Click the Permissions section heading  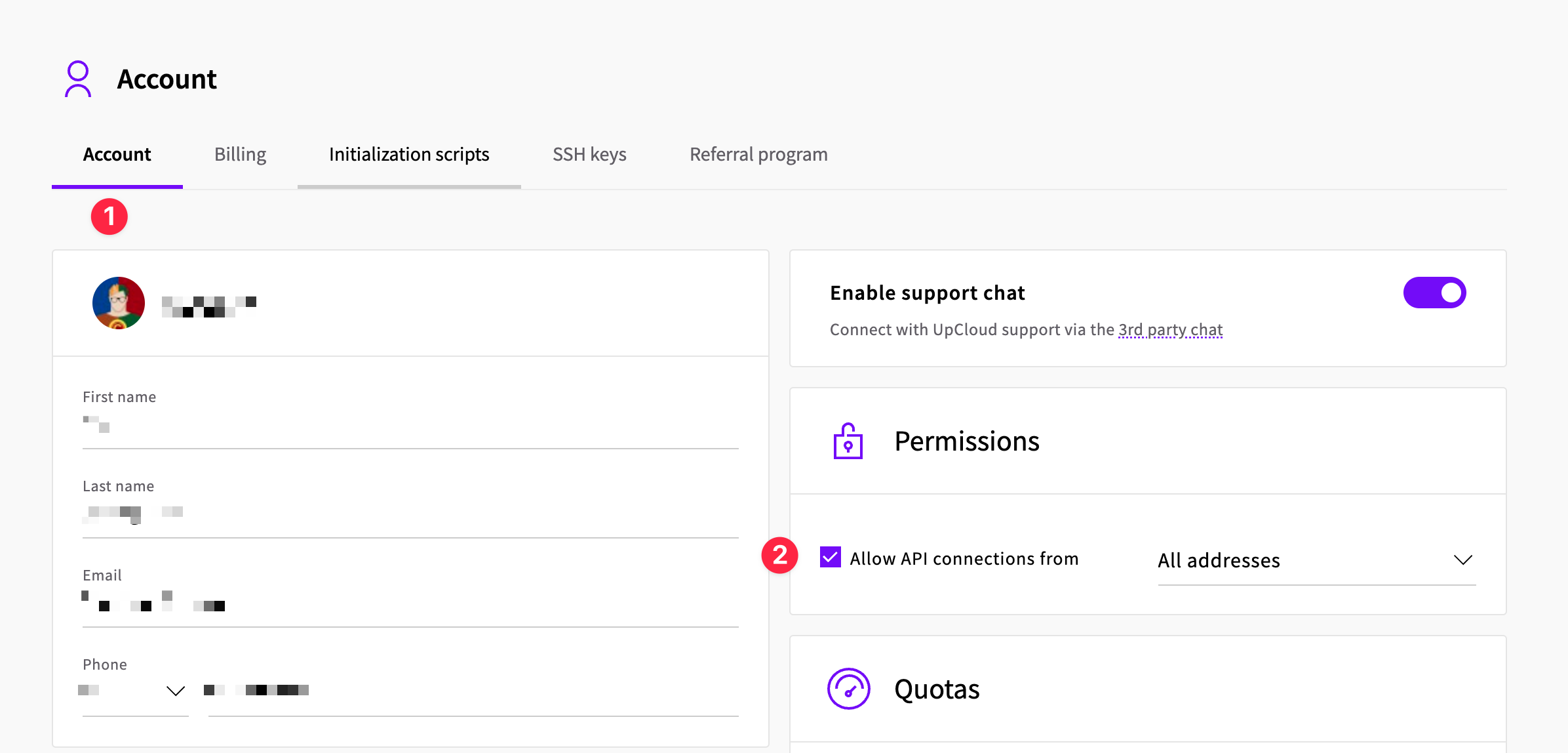point(967,441)
